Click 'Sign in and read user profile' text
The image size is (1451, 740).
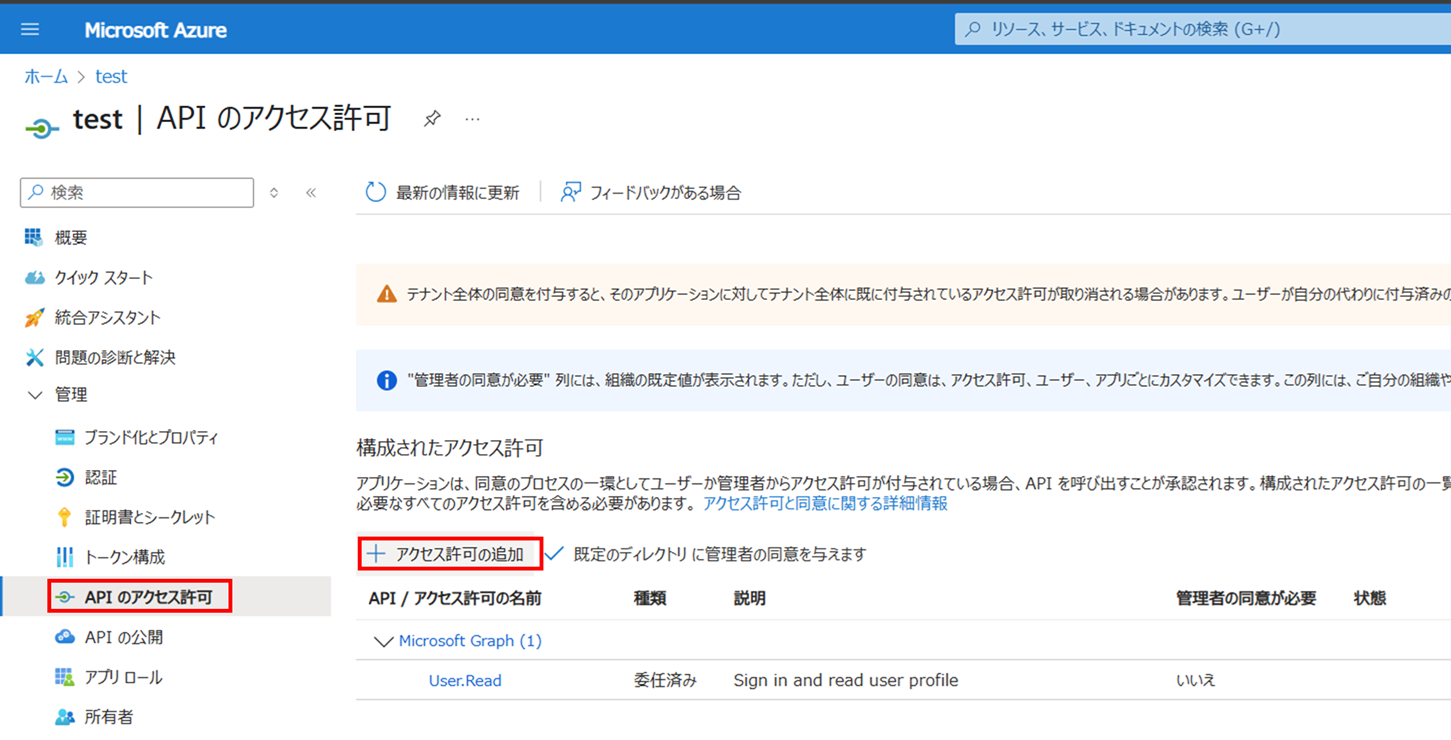point(846,681)
